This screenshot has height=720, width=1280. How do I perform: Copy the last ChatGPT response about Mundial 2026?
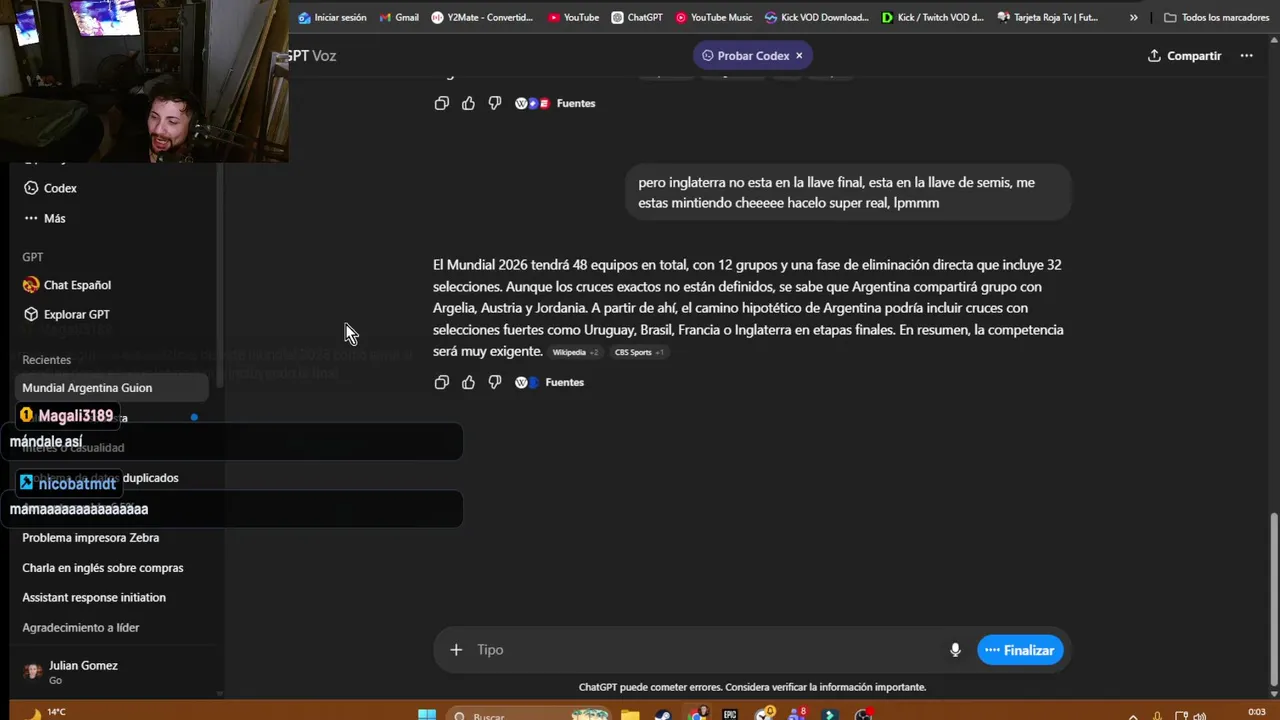coord(441,382)
